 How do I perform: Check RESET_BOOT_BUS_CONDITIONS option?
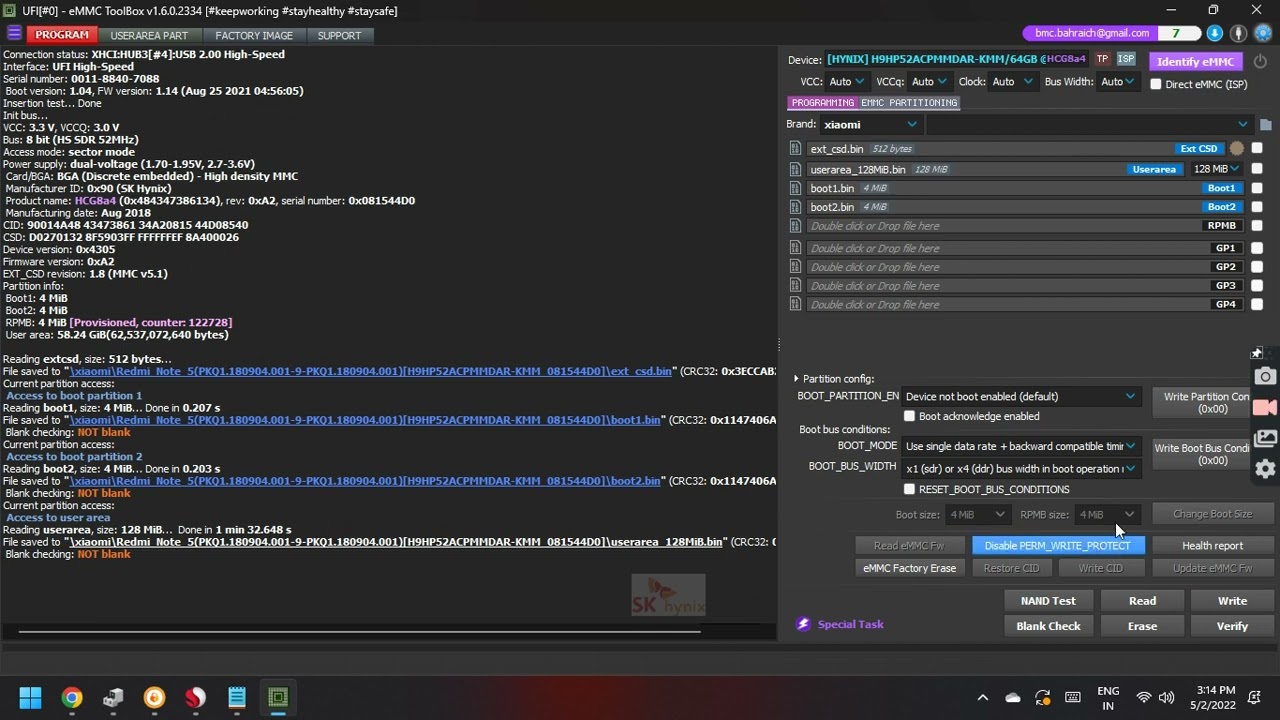[x=909, y=489]
